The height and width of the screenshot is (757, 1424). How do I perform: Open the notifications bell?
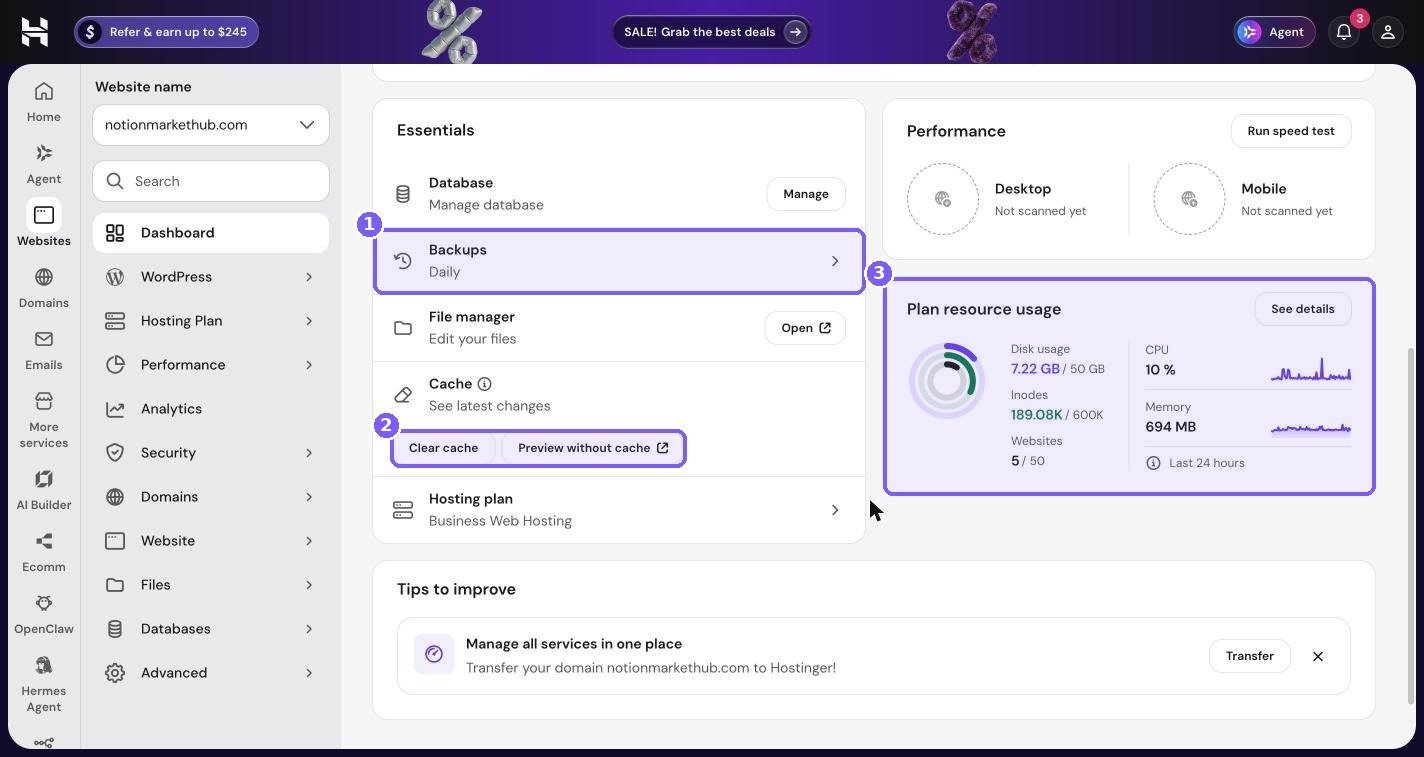click(x=1344, y=32)
